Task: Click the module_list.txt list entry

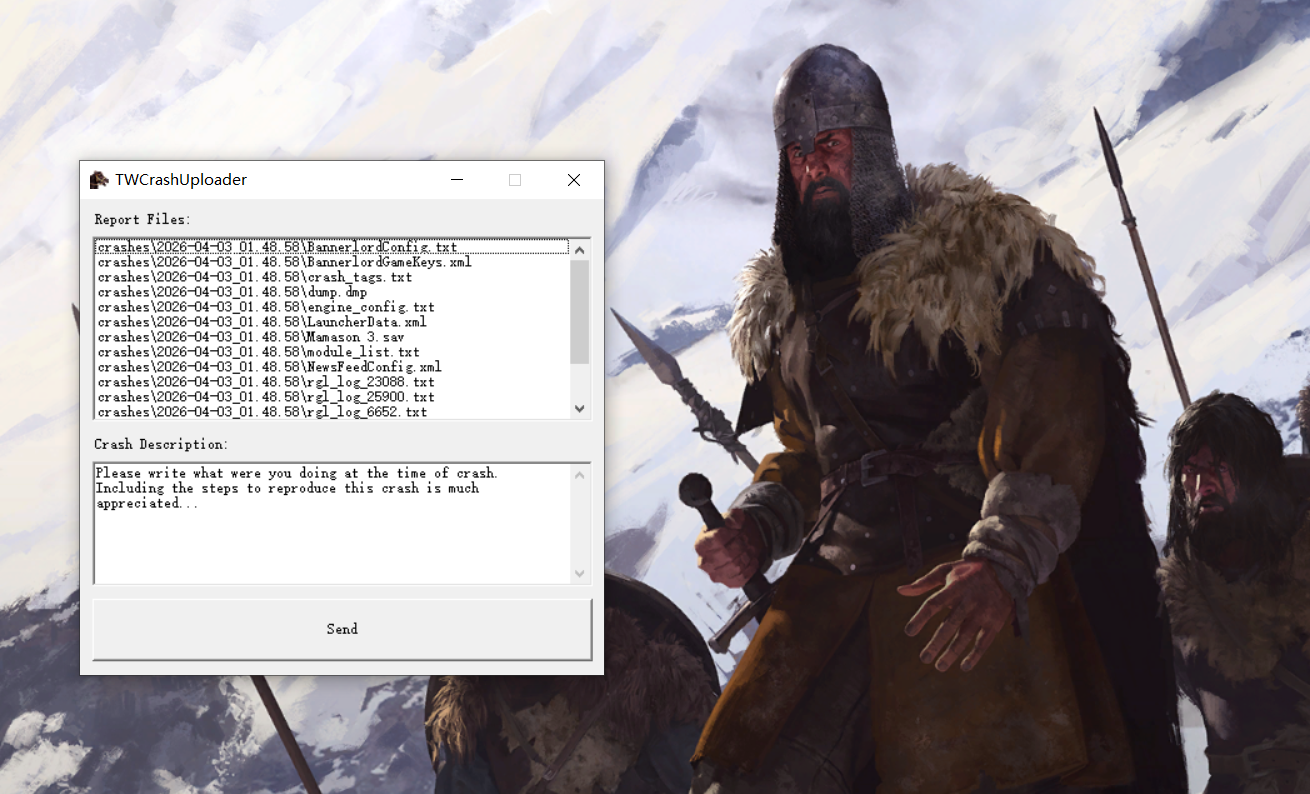Action: (258, 352)
